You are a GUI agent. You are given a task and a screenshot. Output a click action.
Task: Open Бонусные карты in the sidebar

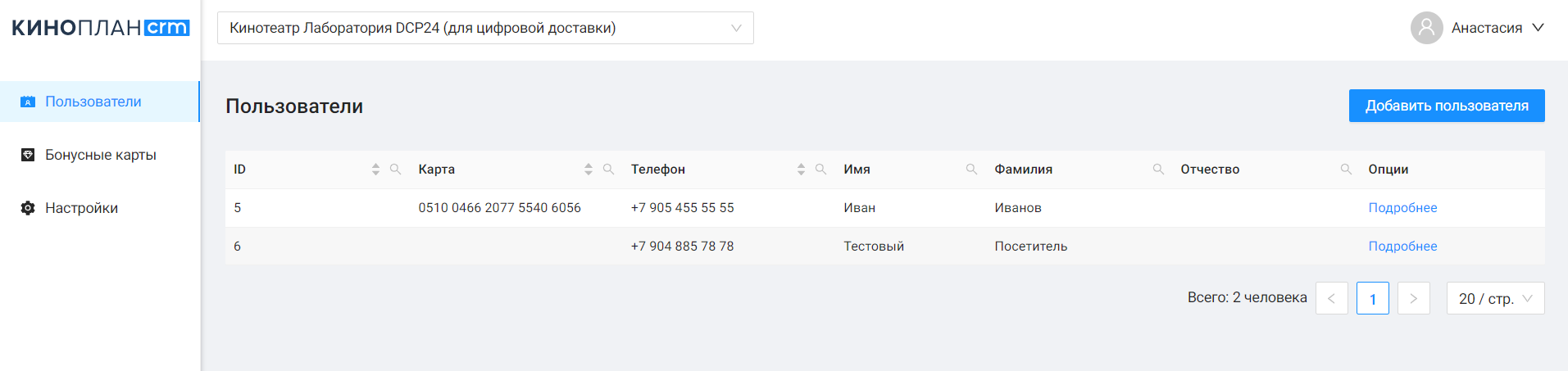[x=100, y=155]
